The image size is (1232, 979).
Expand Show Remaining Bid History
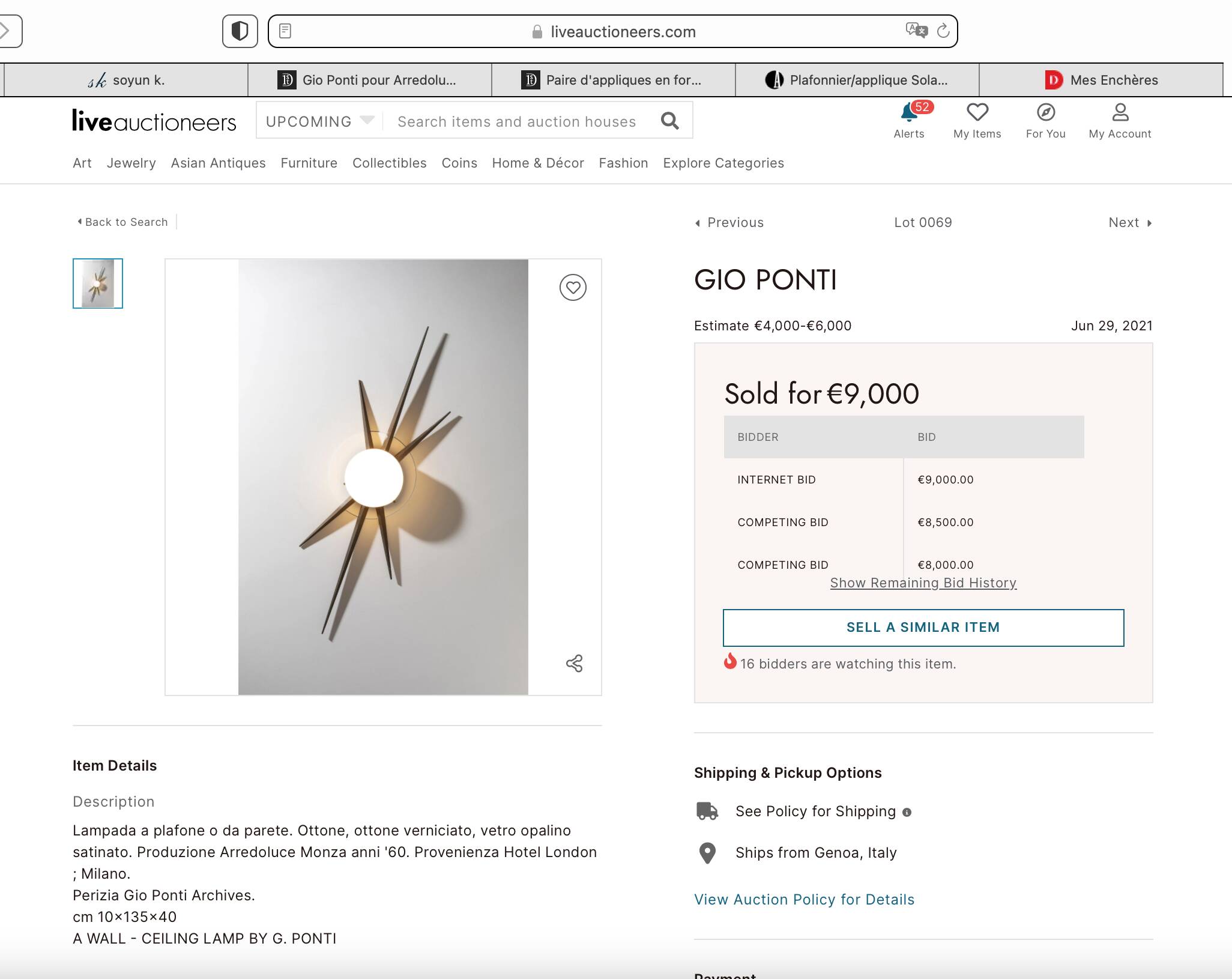(923, 583)
